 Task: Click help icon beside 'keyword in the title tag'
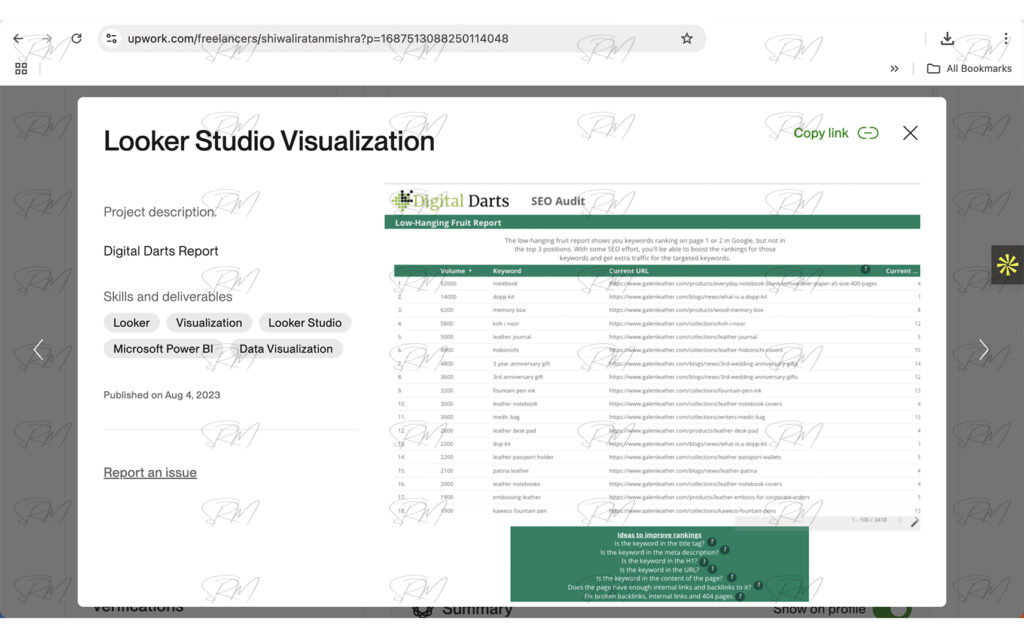(x=712, y=542)
